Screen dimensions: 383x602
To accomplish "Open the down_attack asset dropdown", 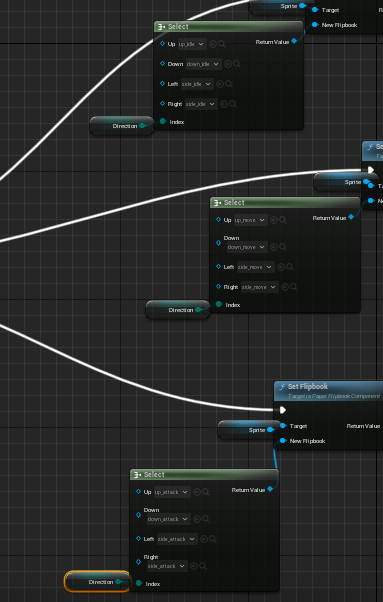I will [x=169, y=519].
